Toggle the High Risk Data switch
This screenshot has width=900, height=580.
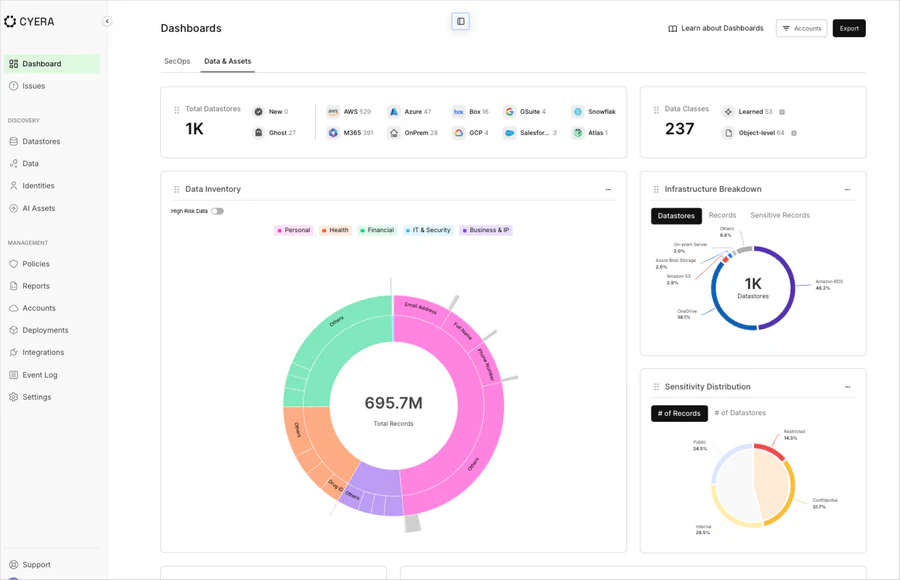(217, 210)
